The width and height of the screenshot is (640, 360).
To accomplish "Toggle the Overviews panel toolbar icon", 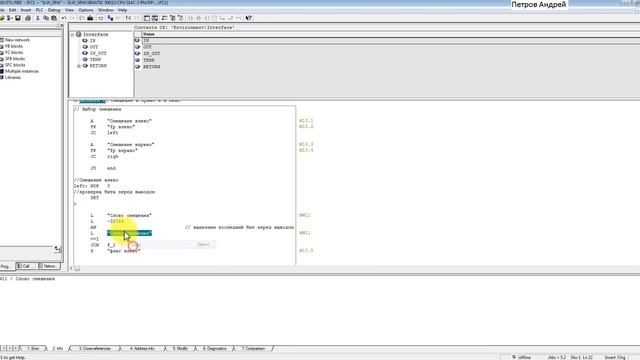I will click(147, 18).
